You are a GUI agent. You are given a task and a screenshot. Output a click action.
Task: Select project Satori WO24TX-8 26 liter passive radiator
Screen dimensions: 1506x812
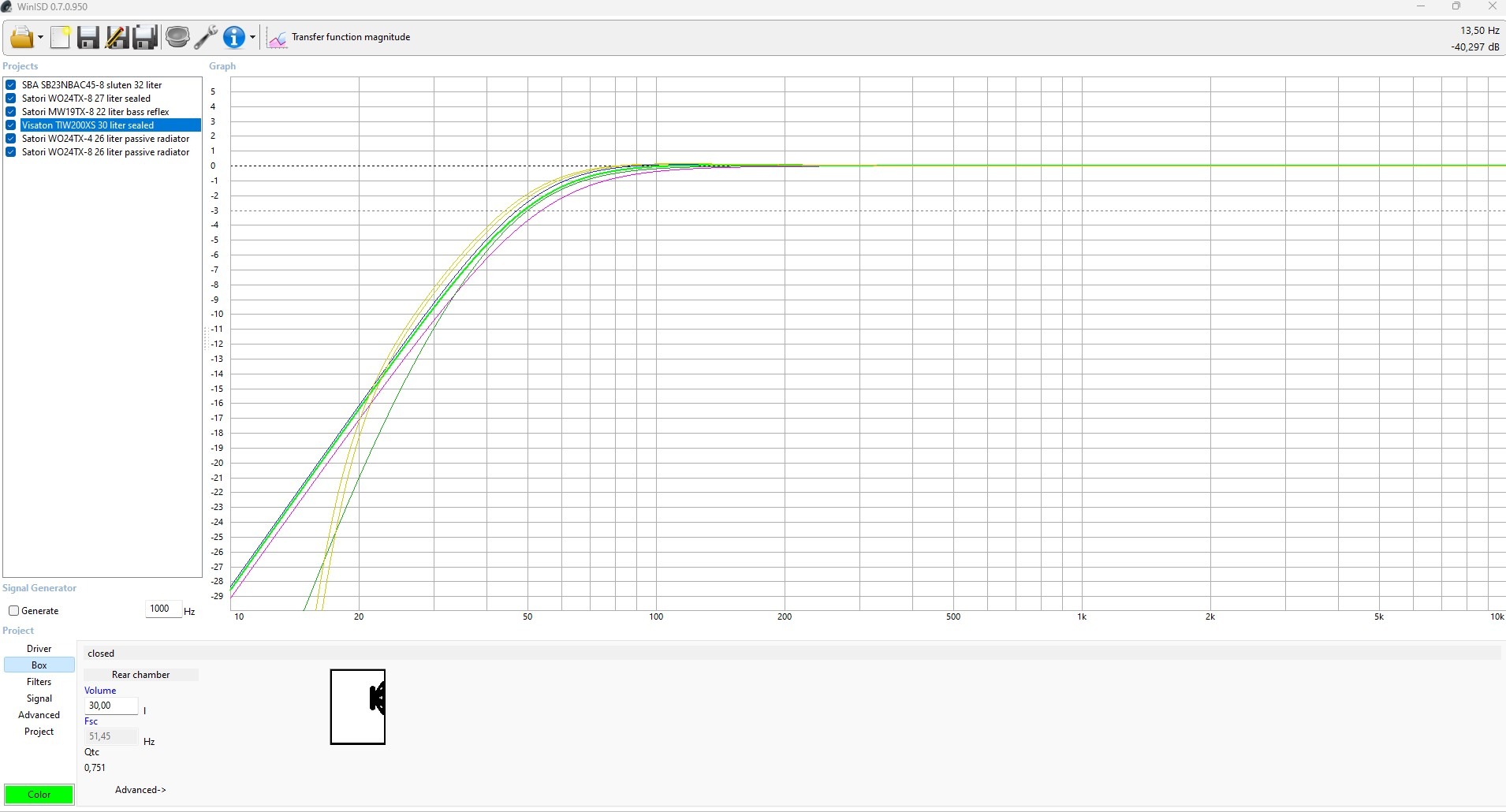[106, 152]
